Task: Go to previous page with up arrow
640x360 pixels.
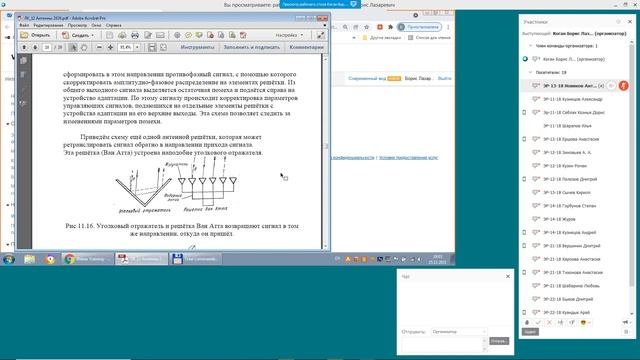Action: click(x=24, y=47)
